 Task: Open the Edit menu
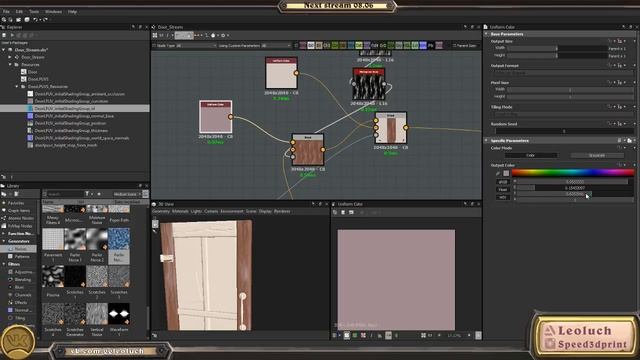point(19,12)
